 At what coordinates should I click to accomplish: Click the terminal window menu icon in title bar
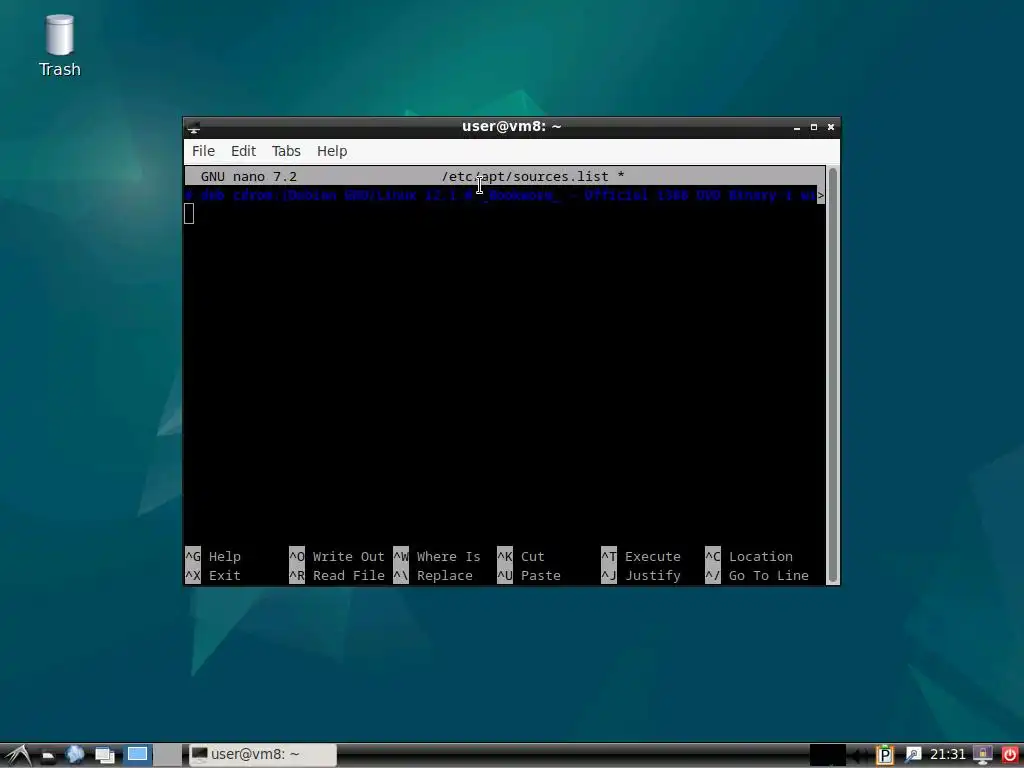pos(194,127)
